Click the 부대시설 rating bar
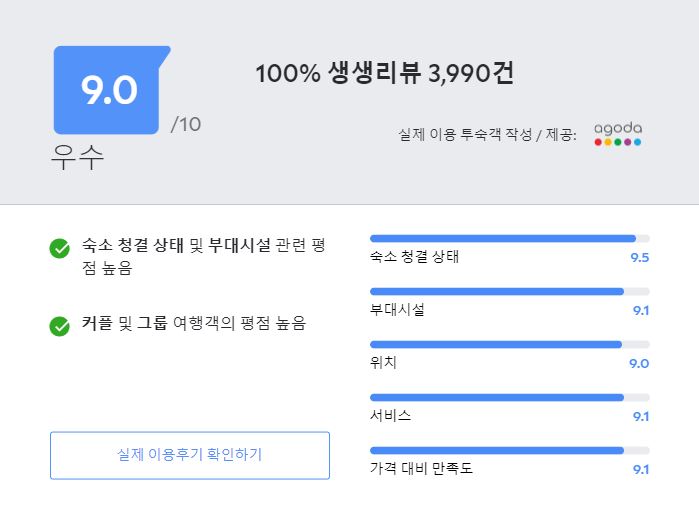699x529 pixels. tap(510, 291)
